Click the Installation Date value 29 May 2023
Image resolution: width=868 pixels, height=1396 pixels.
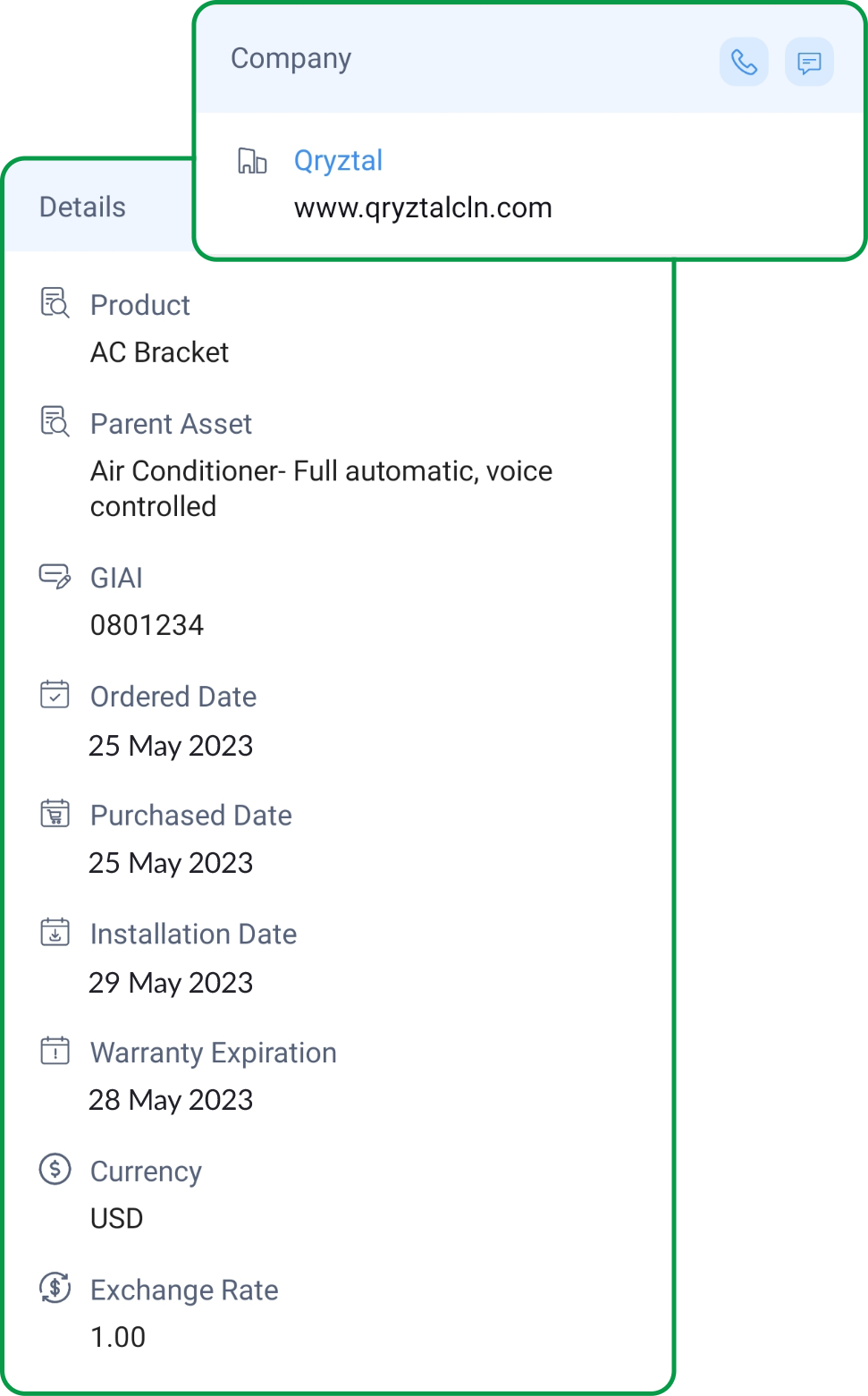171,983
